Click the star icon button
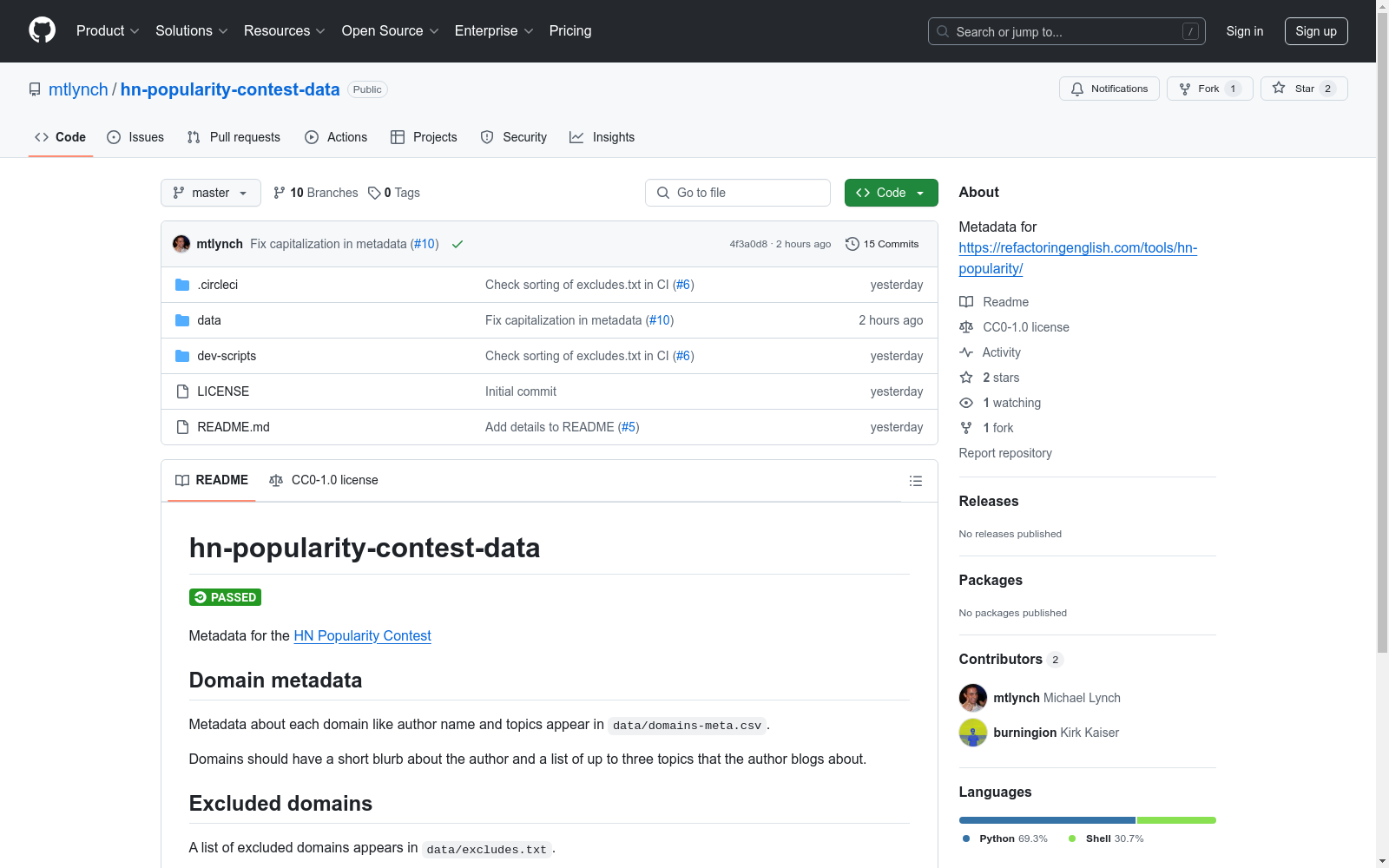 click(1304, 89)
